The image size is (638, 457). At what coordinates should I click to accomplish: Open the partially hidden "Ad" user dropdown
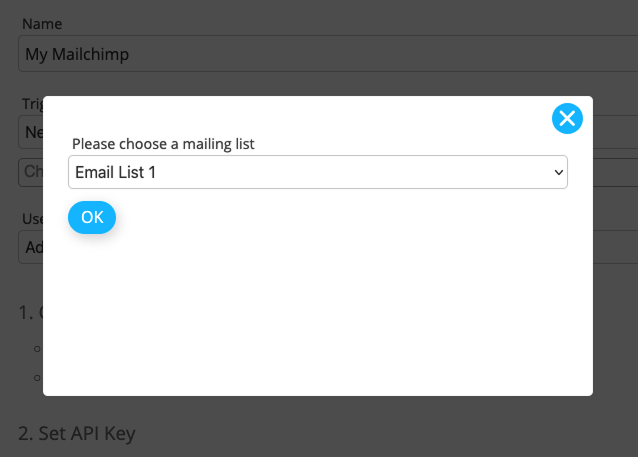click(x=30, y=247)
